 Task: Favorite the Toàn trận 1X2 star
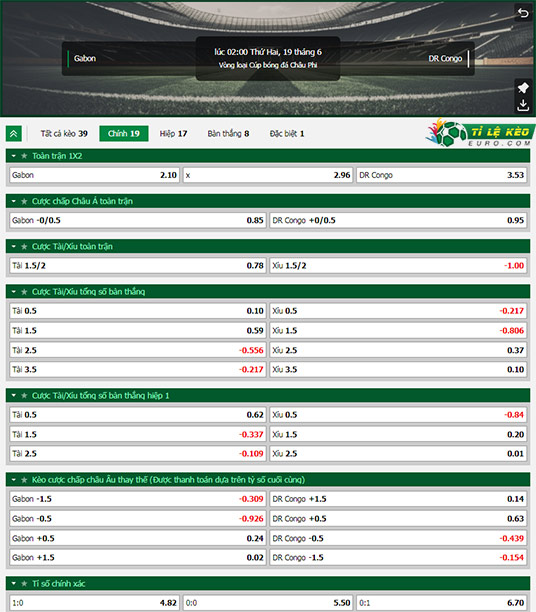(24, 156)
